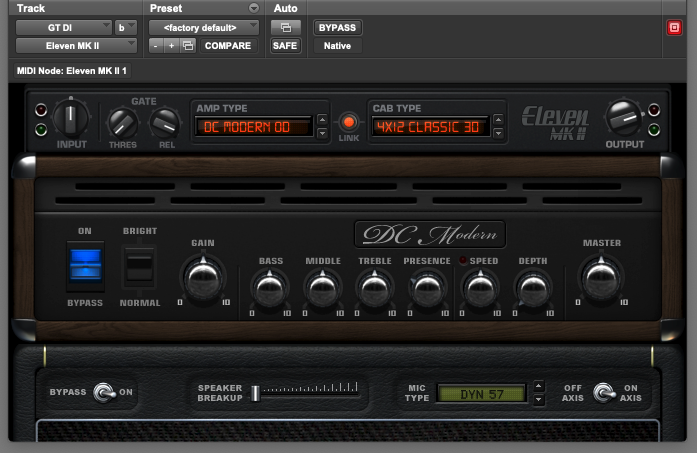
Task: Toggle the tremolo sync LED beside SPEED
Action: [x=463, y=261]
